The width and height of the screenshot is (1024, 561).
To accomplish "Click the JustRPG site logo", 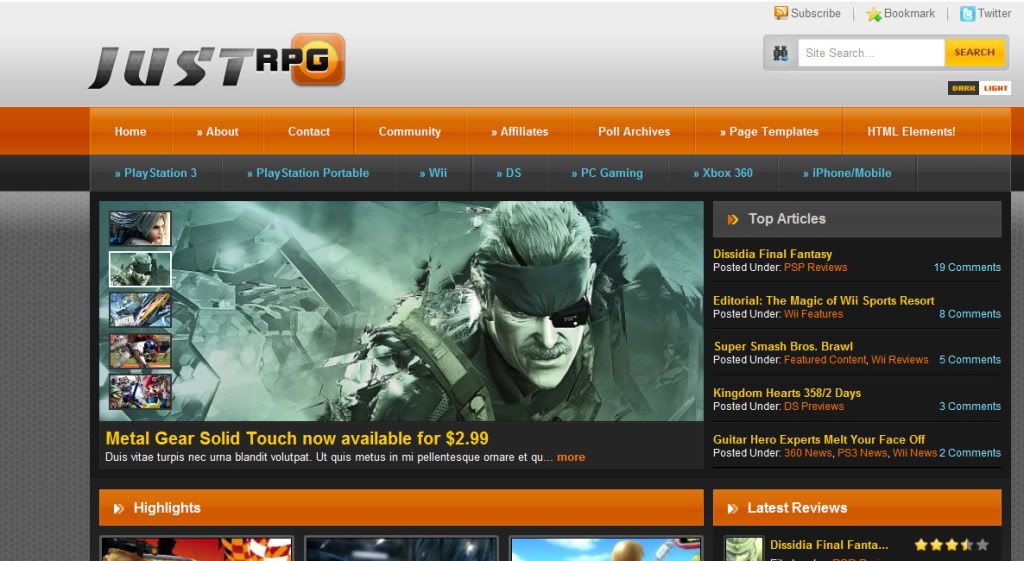I will (217, 61).
